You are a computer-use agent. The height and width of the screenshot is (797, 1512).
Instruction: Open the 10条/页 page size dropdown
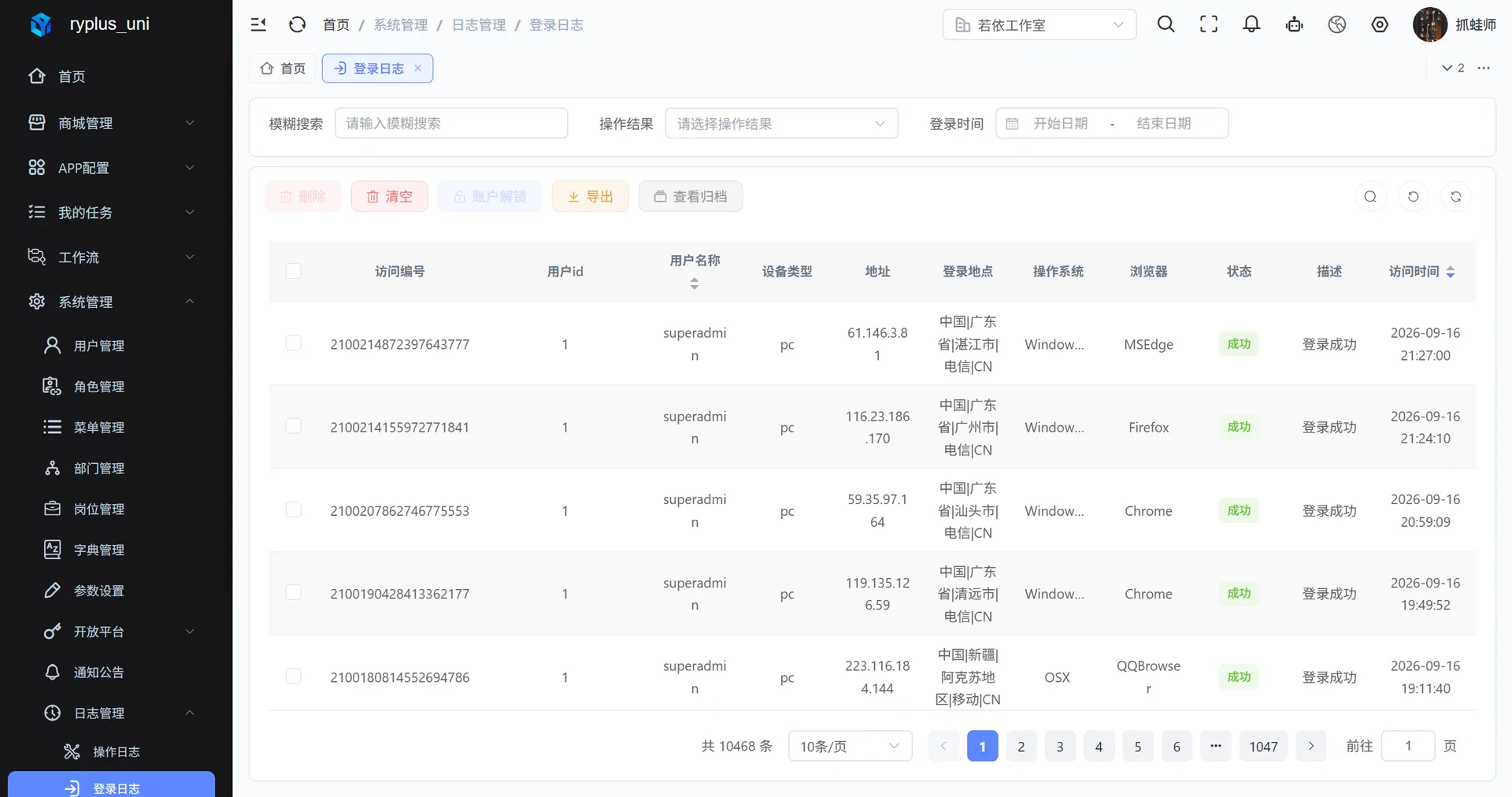click(850, 746)
